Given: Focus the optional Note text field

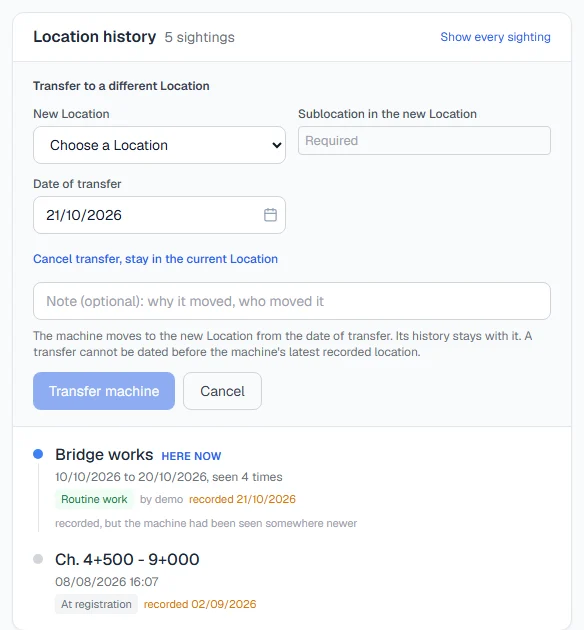Looking at the screenshot, I should (292, 301).
